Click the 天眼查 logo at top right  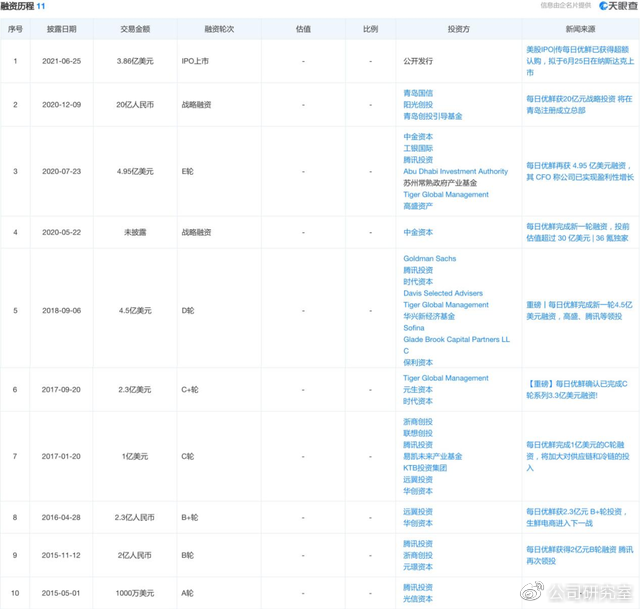click(x=618, y=6)
